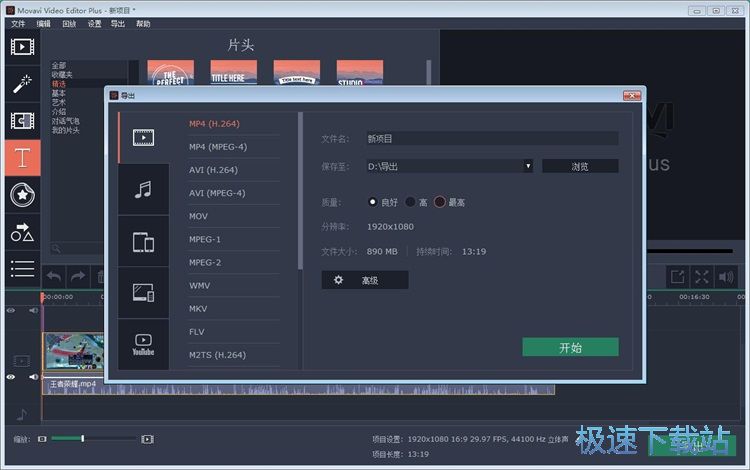Click zoom in timeline icon
Image resolution: width=750 pixels, height=470 pixels.
(x=147, y=439)
